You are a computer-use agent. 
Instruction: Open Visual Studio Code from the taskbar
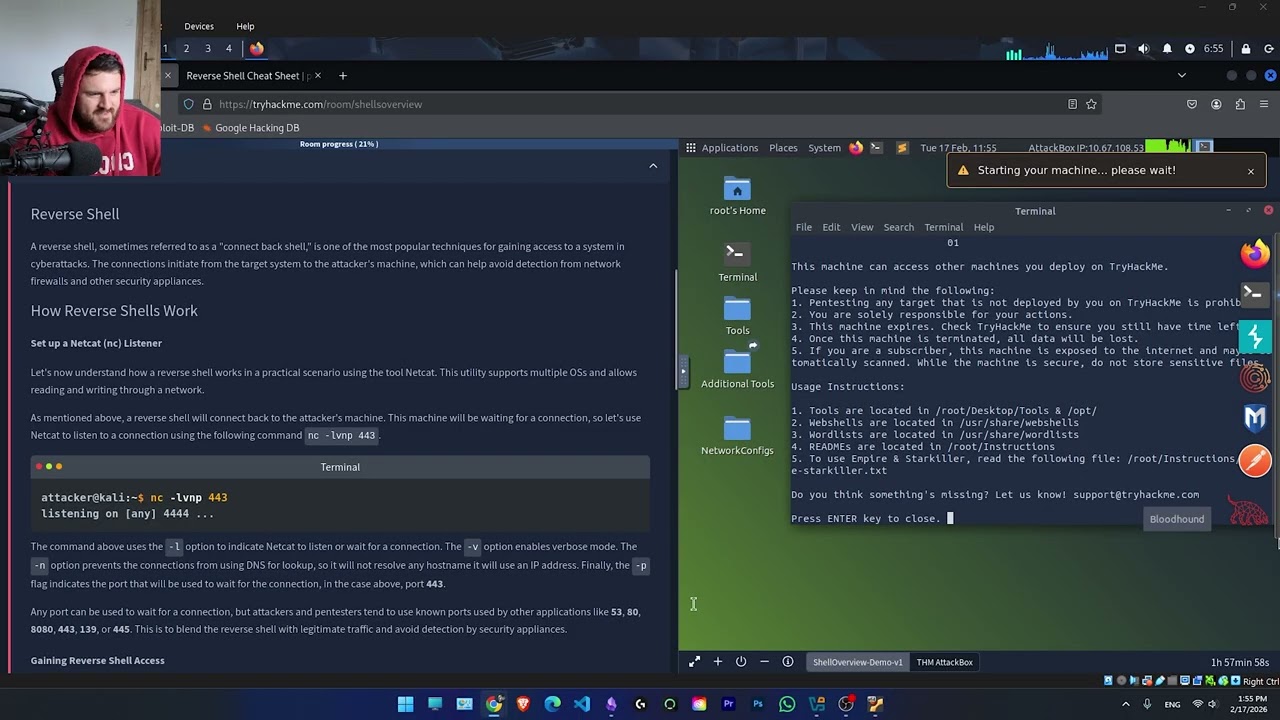582,704
